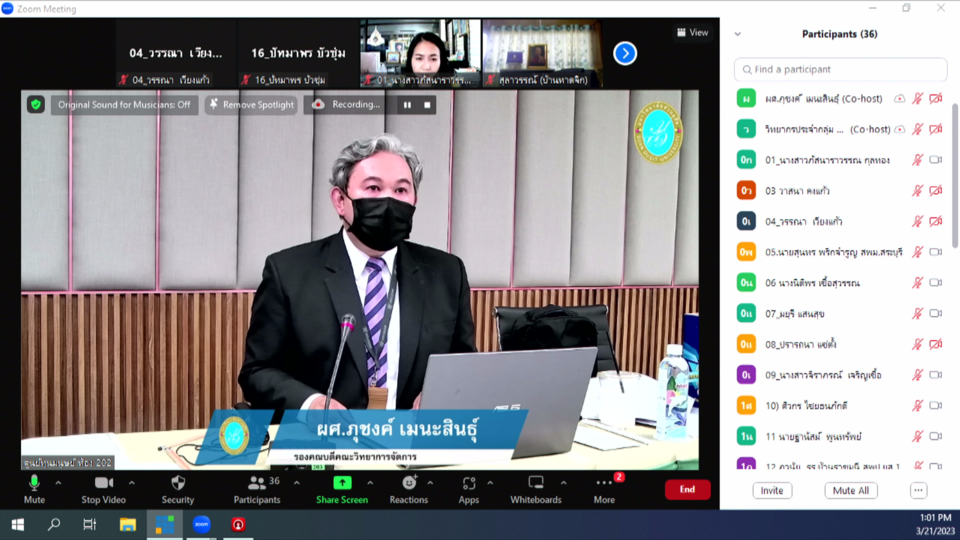Open Windows Start menu
Image resolution: width=960 pixels, height=540 pixels.
point(18,525)
